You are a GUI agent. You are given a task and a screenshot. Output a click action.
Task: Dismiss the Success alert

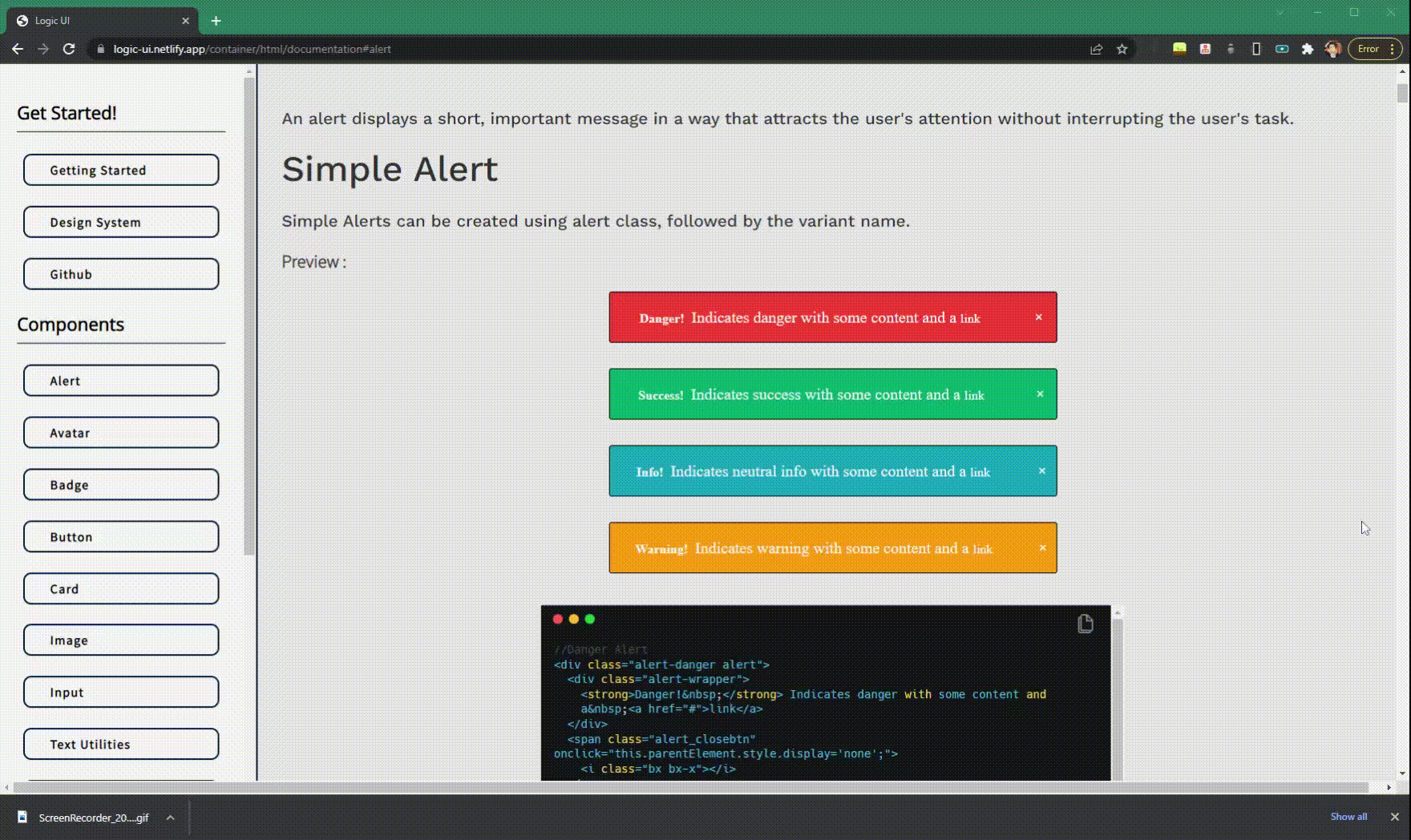(x=1040, y=394)
